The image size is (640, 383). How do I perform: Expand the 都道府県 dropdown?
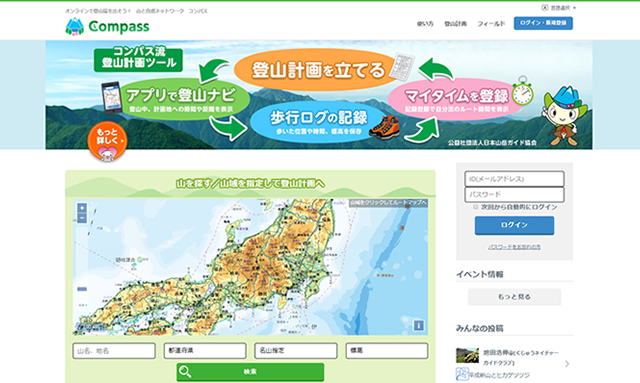pyautogui.click(x=205, y=351)
